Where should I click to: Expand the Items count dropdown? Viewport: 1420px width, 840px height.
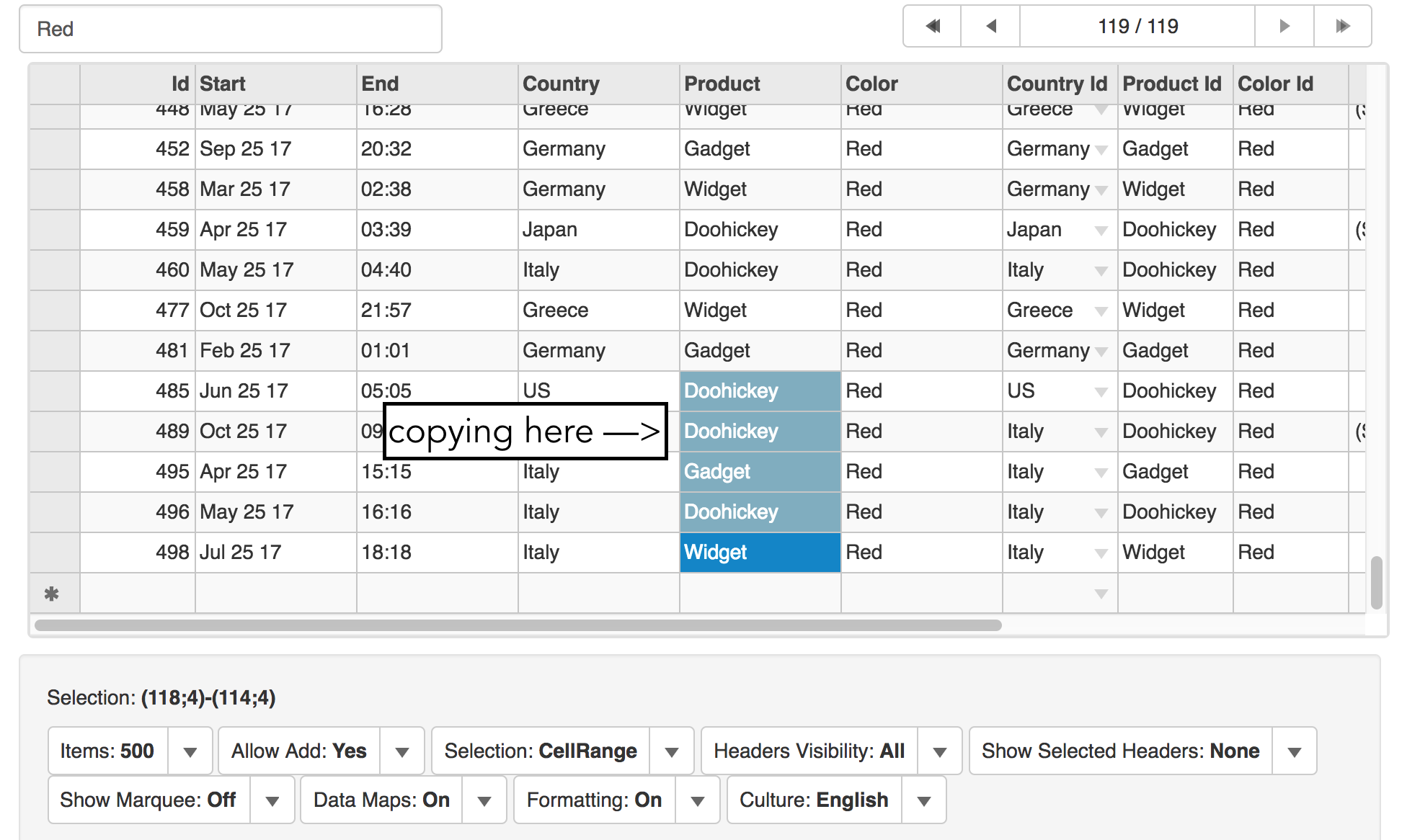tap(190, 751)
